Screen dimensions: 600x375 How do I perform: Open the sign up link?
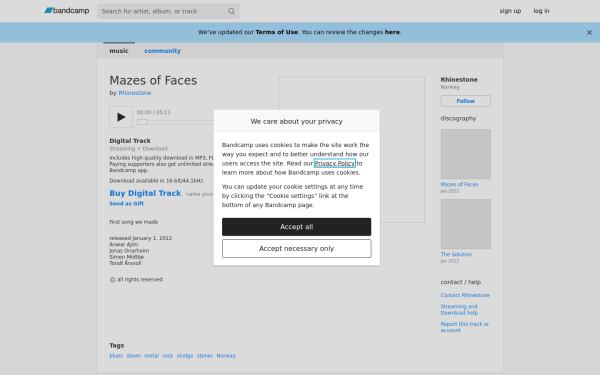[x=510, y=11]
